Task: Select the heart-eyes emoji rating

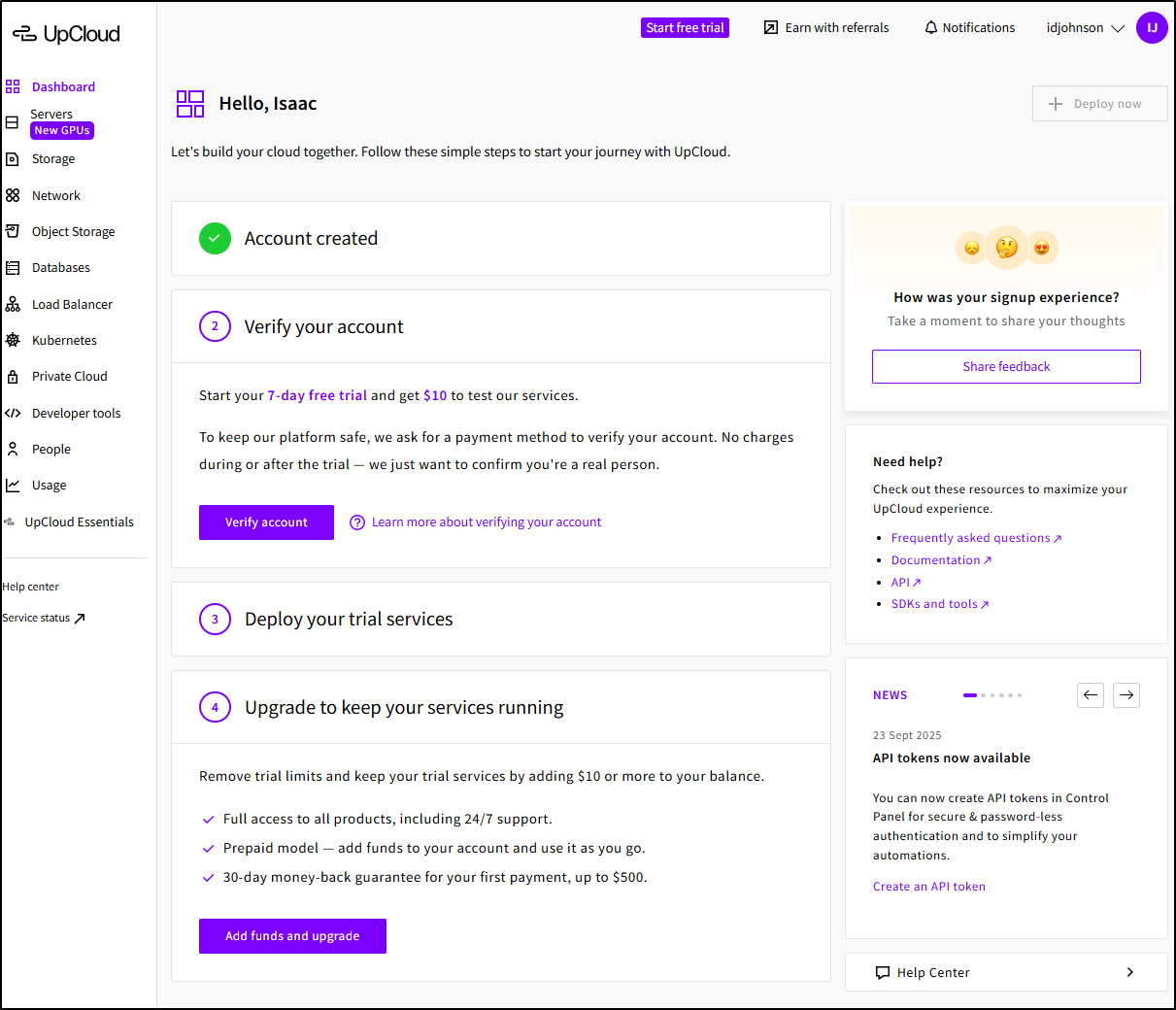Action: click(1042, 248)
